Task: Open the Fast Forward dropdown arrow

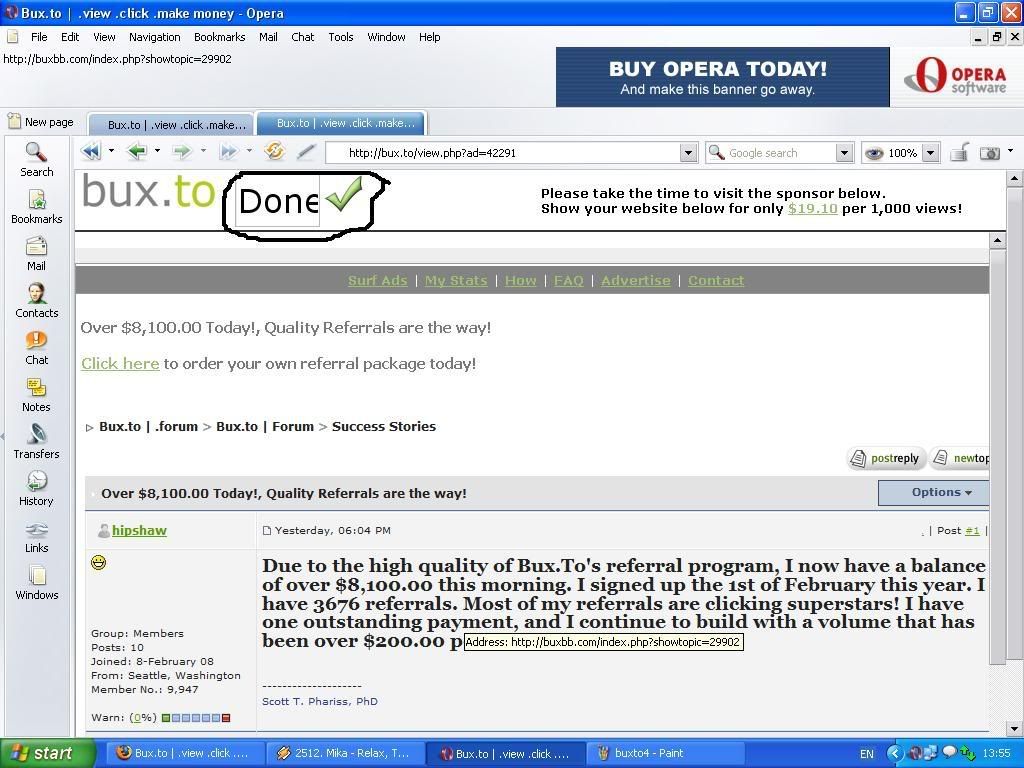Action: pos(249,152)
